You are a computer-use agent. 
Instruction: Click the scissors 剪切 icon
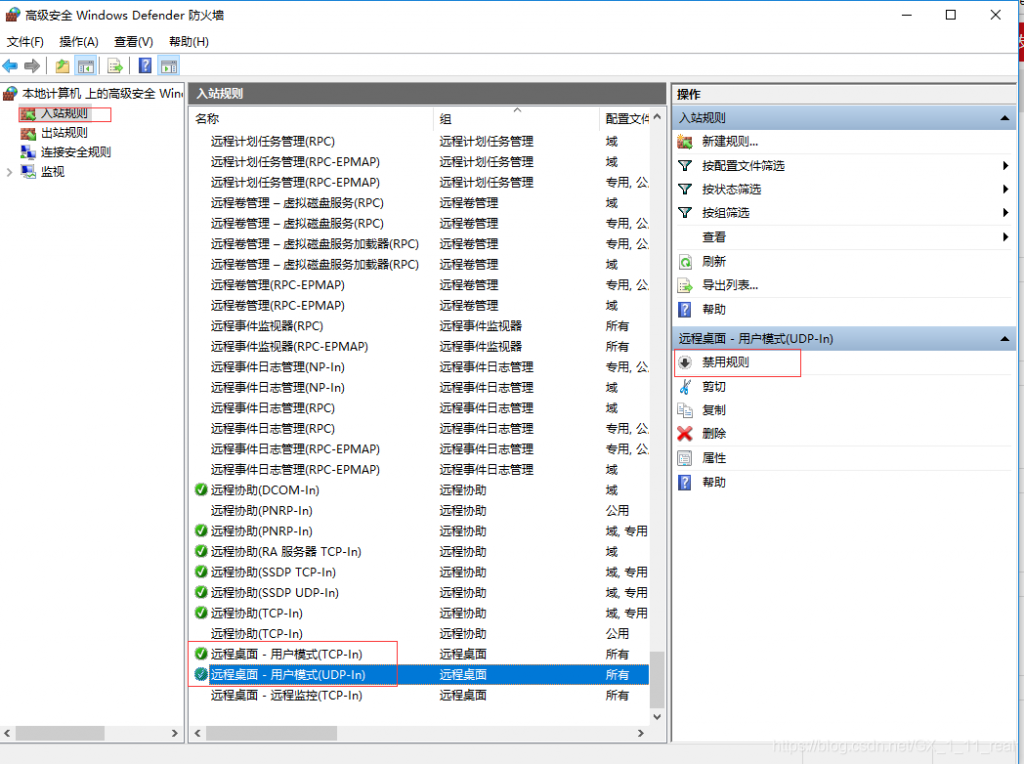coord(685,387)
